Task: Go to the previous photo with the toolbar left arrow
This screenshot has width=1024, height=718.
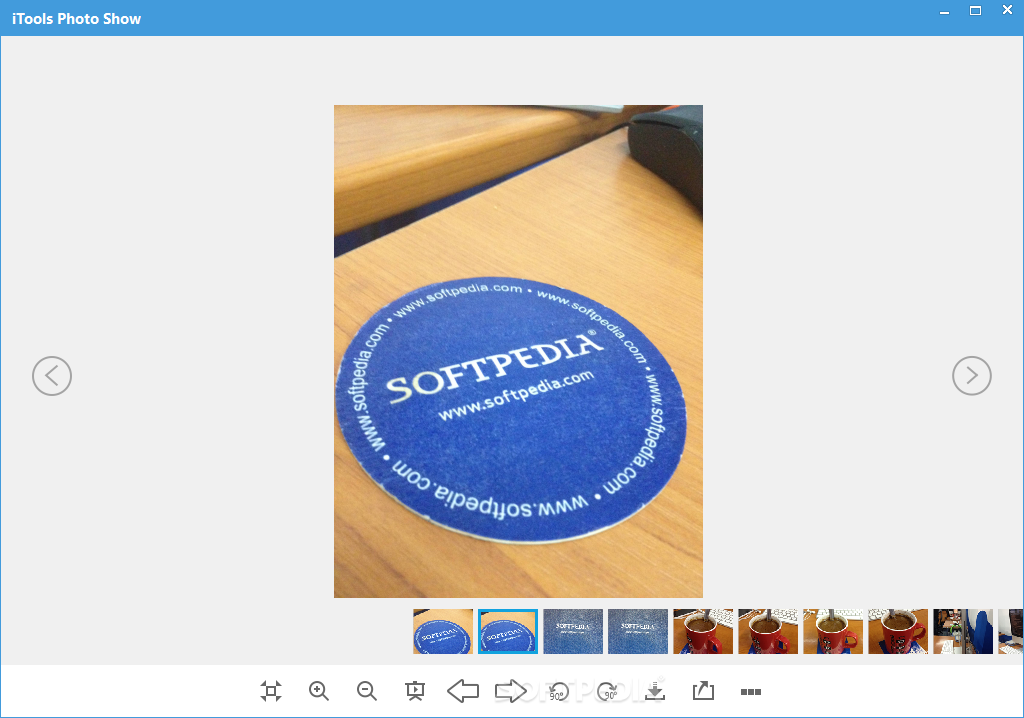Action: coord(463,691)
